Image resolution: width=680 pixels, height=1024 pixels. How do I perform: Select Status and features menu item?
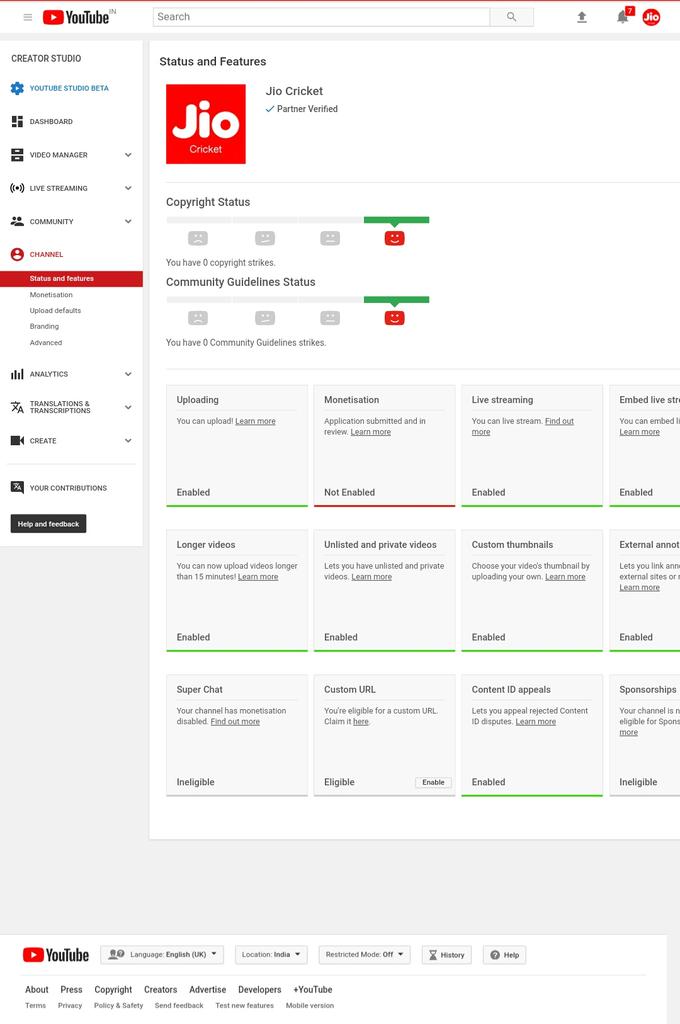[71, 279]
